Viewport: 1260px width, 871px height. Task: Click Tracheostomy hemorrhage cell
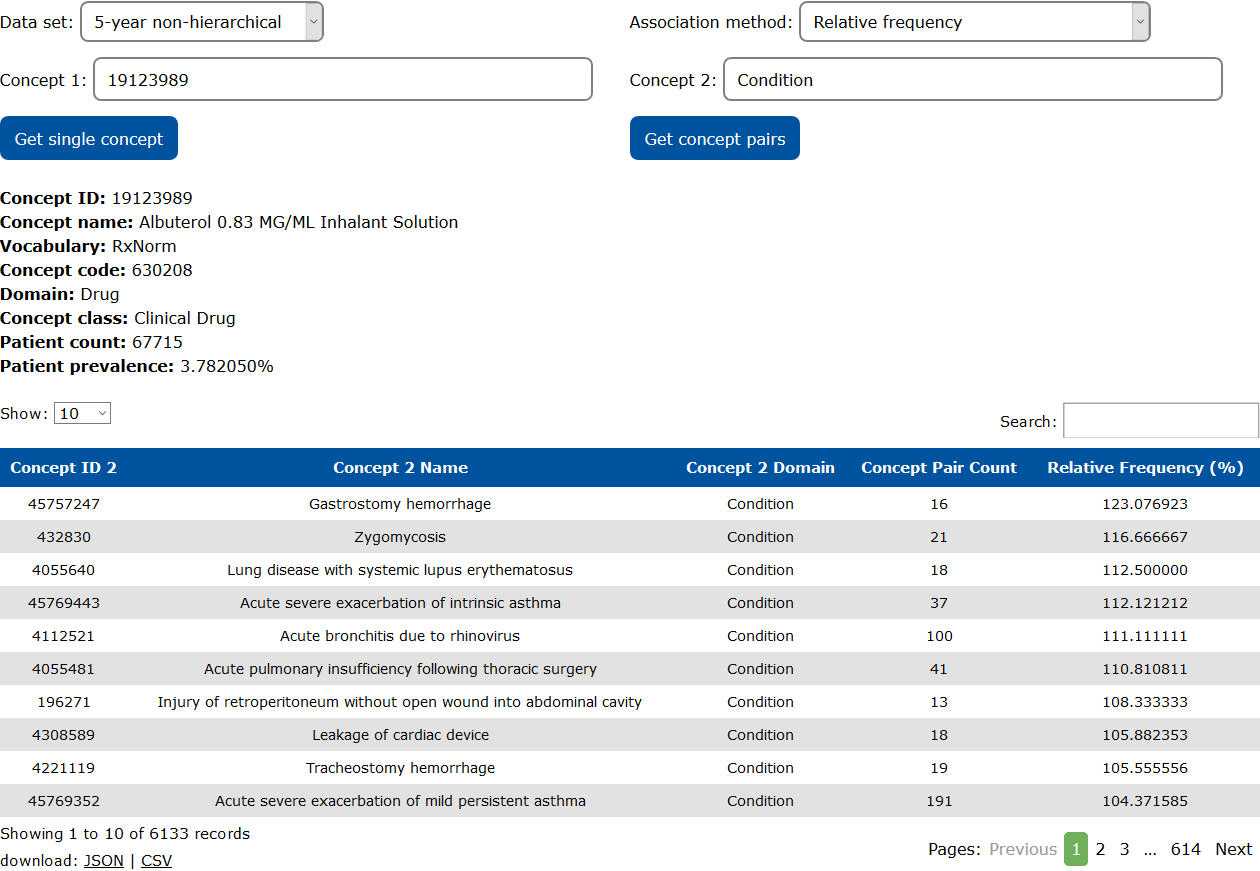click(x=400, y=768)
